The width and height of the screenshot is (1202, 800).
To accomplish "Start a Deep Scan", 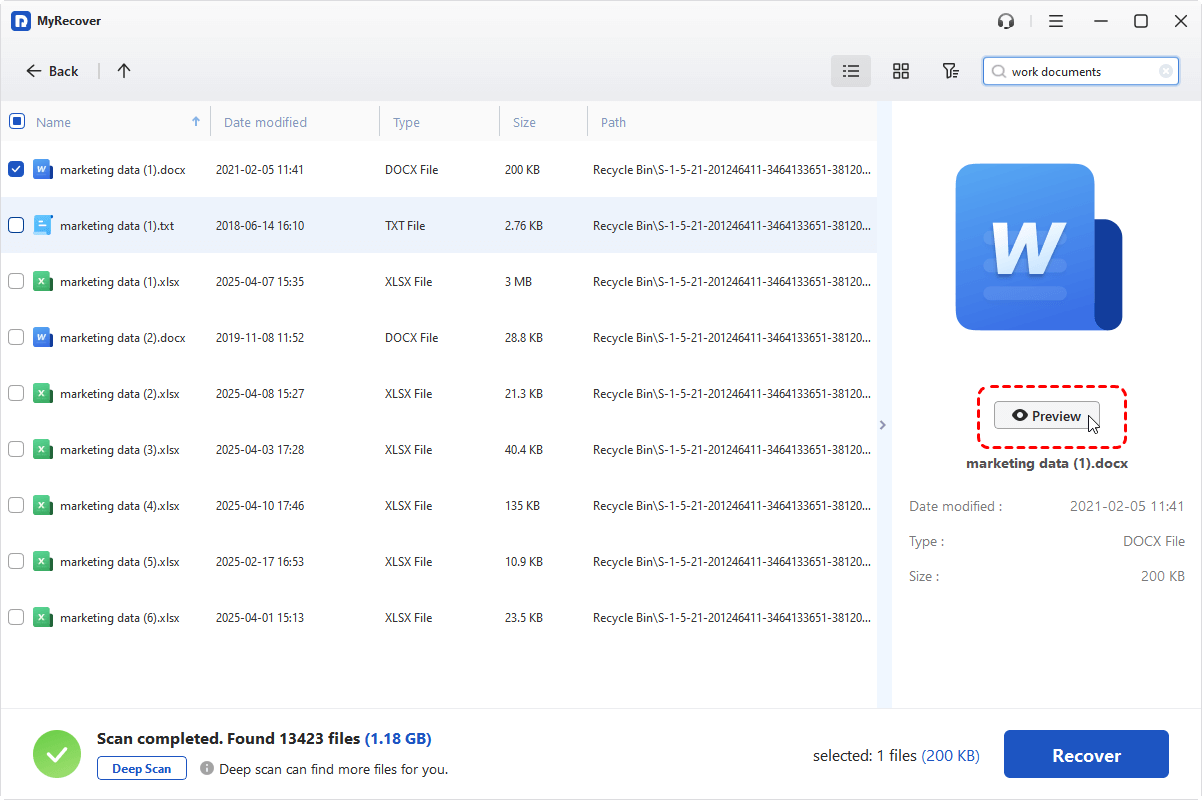I will pos(142,768).
